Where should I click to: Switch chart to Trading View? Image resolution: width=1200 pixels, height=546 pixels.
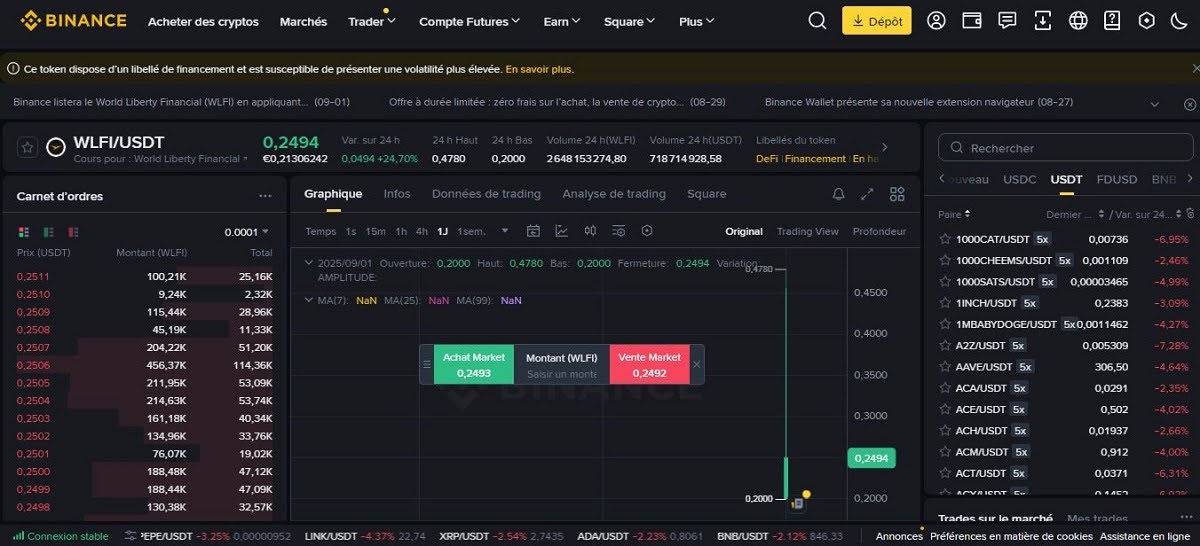[807, 231]
